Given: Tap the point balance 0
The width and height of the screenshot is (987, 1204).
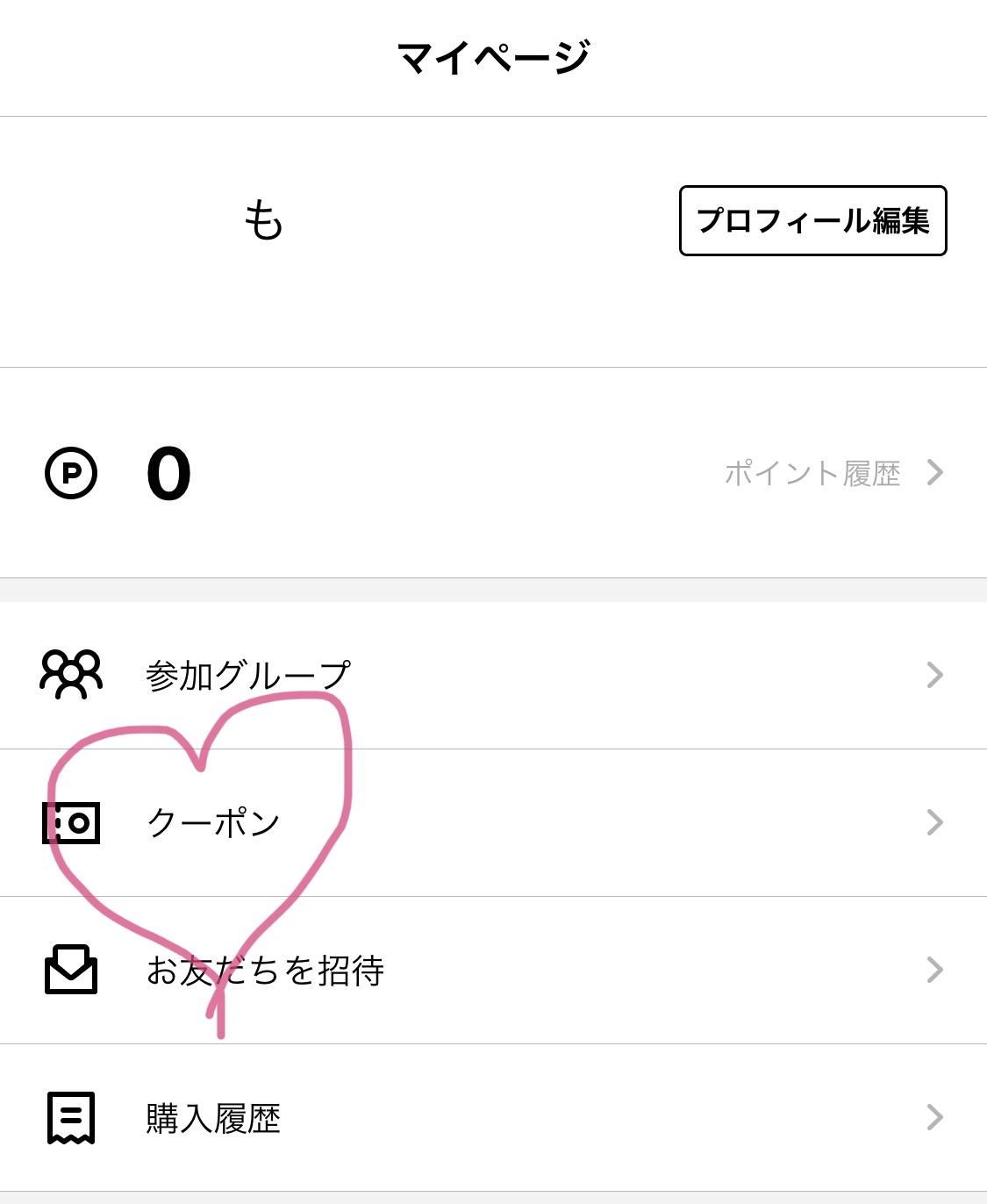Looking at the screenshot, I should (168, 474).
